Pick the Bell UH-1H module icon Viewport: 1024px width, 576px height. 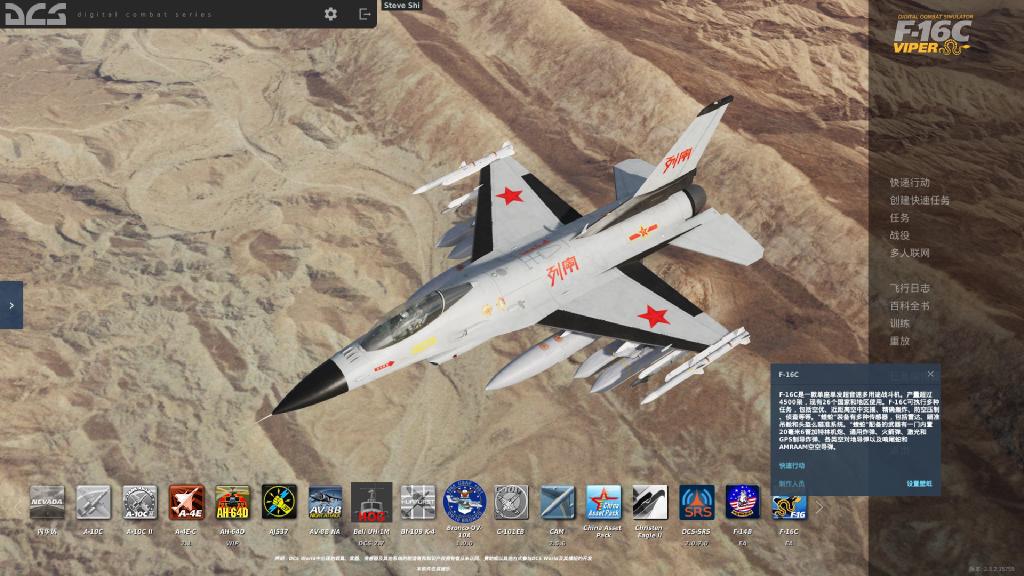[x=371, y=502]
